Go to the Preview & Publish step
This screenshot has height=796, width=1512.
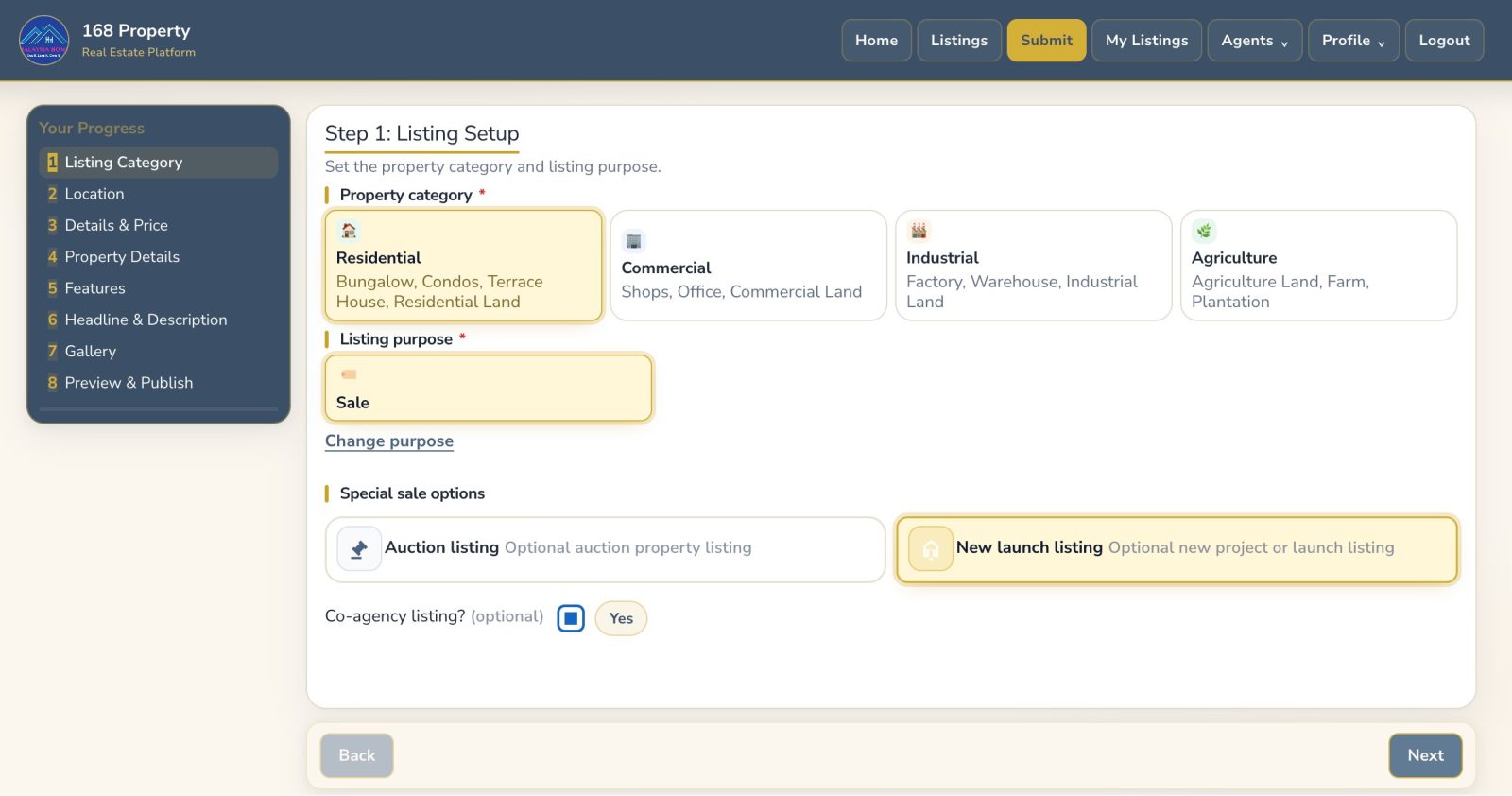click(159, 383)
